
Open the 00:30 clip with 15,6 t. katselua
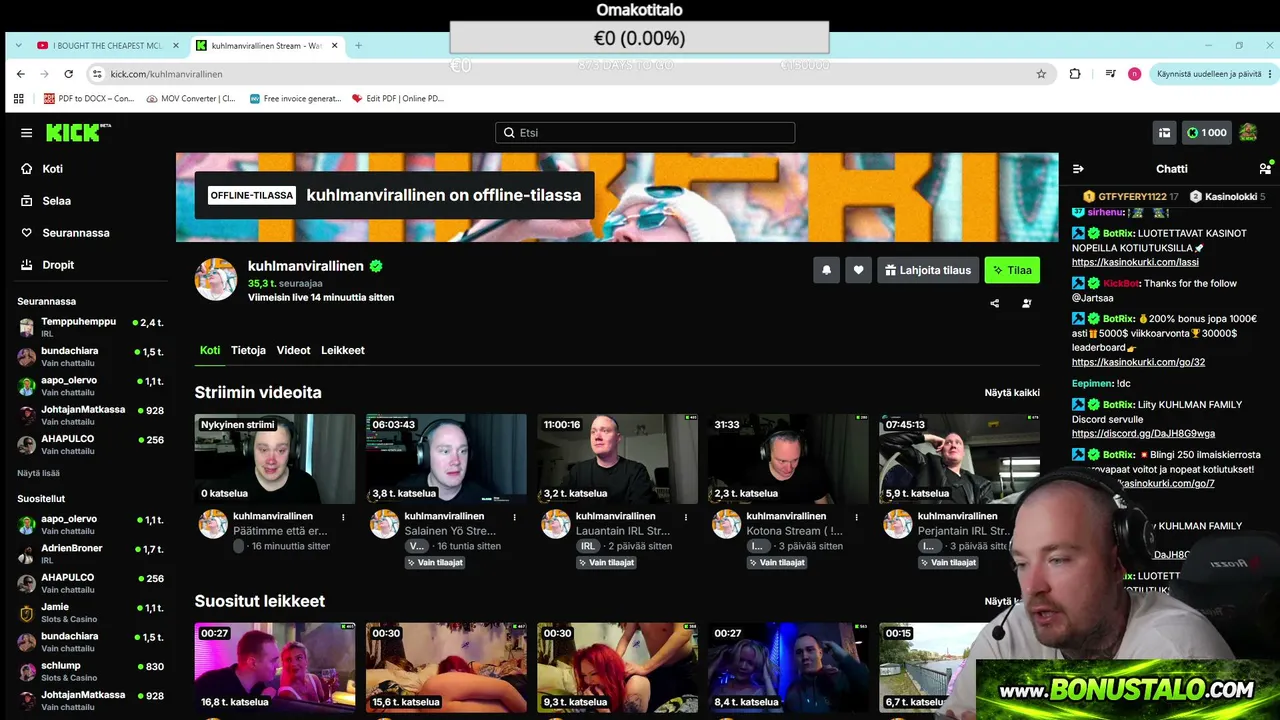click(446, 667)
